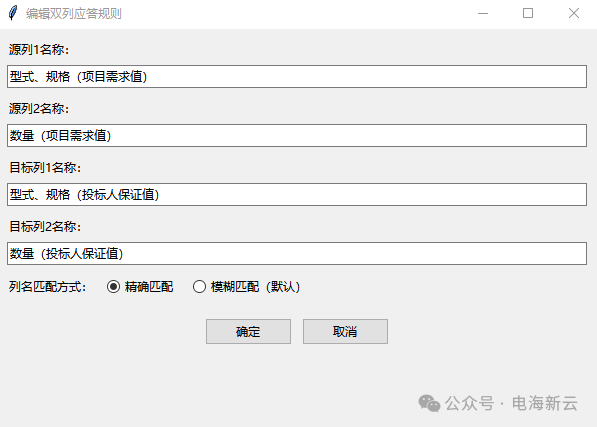The width and height of the screenshot is (597, 427).
Task: Click the 编辑双列应答规则 title text
Action: click(74, 14)
